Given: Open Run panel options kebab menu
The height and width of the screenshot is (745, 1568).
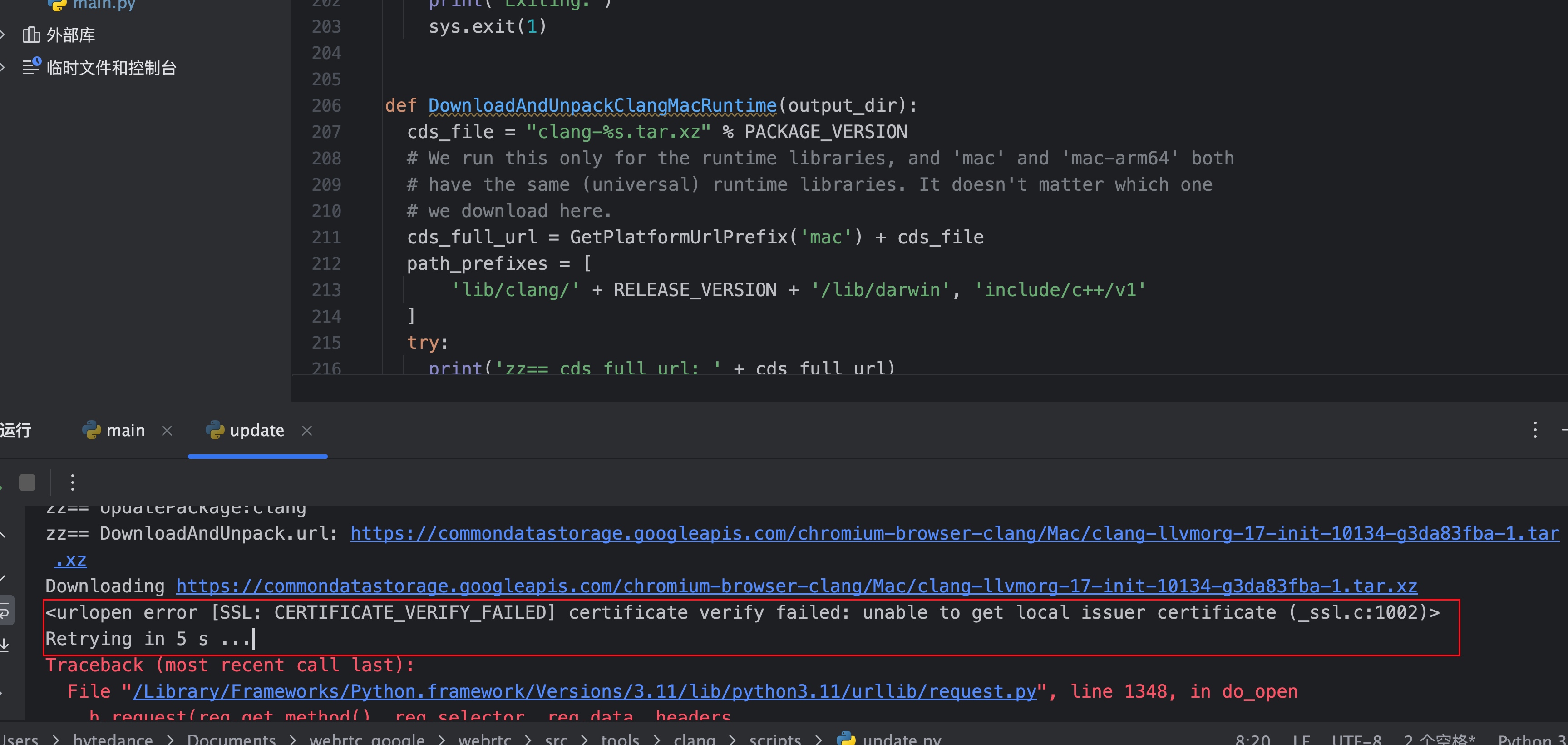Looking at the screenshot, I should click(1534, 430).
